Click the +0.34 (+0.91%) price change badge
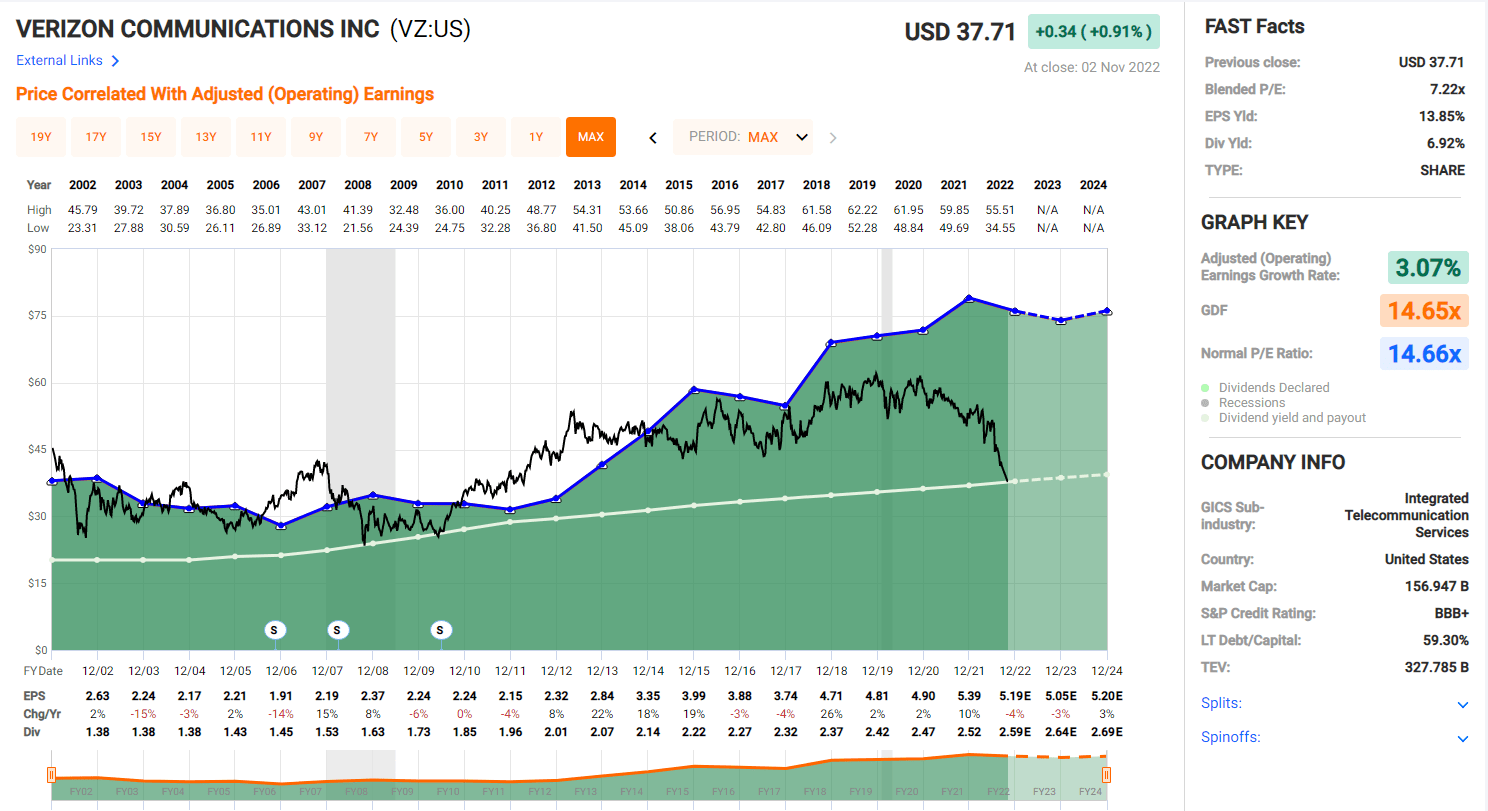Screen dimensions: 1488x811 [x=1094, y=31]
